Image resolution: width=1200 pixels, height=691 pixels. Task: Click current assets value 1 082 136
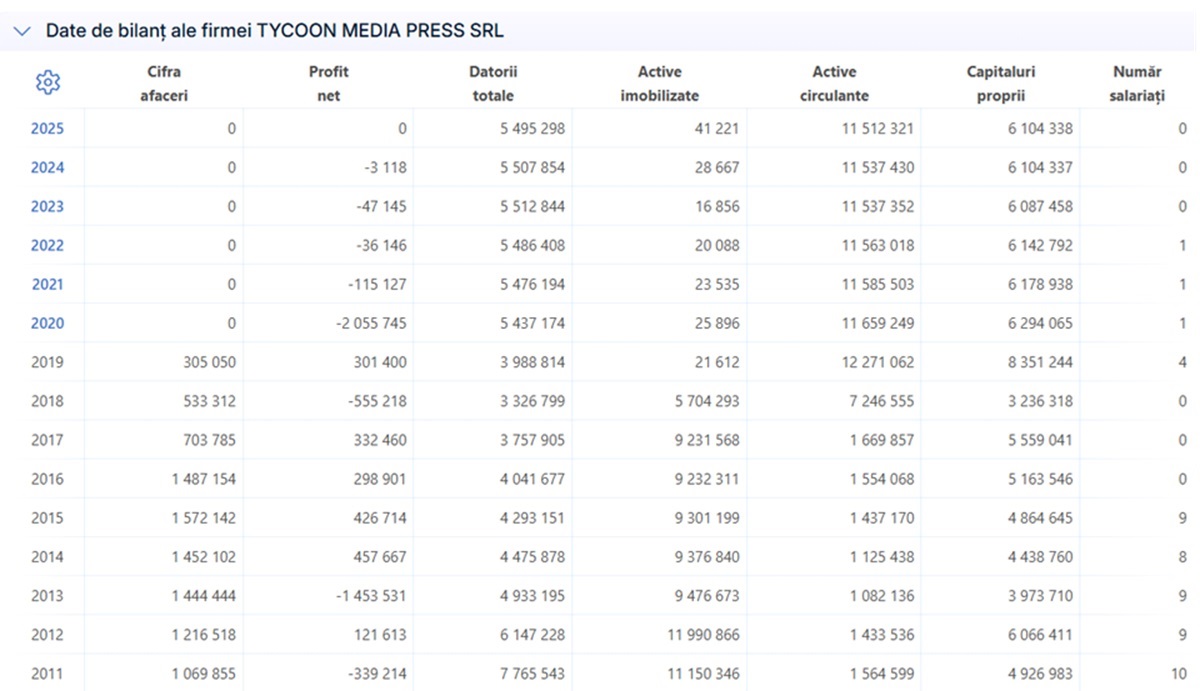click(x=881, y=596)
